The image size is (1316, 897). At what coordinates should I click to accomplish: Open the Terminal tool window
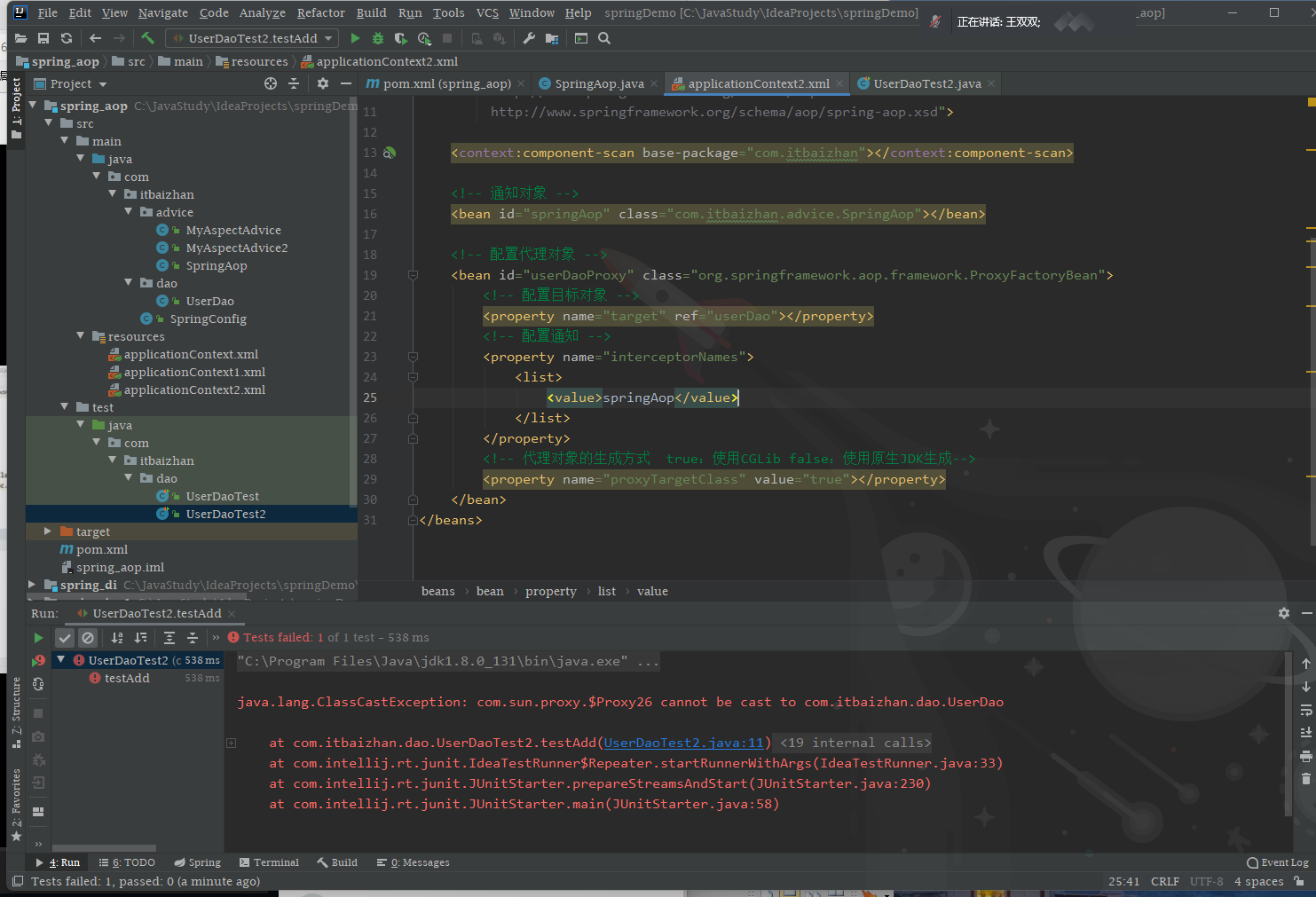pyautogui.click(x=269, y=862)
